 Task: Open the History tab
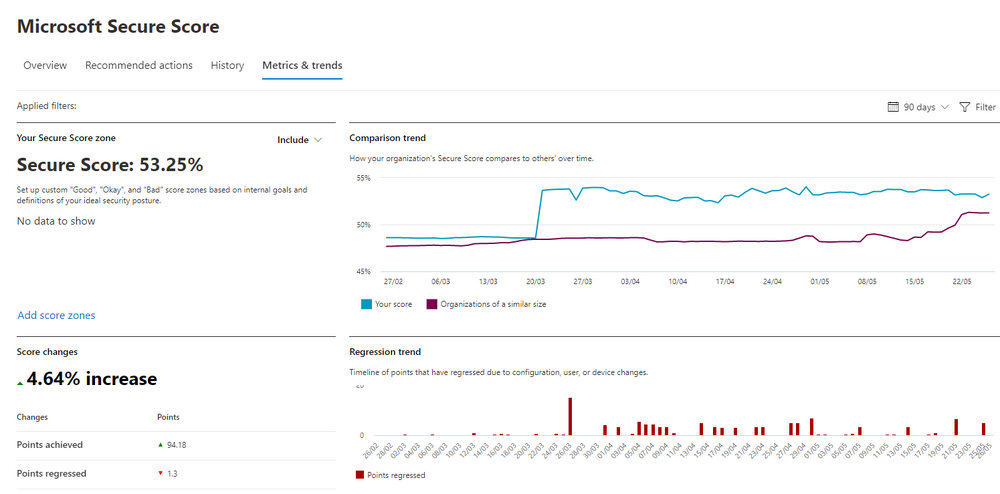pos(227,65)
